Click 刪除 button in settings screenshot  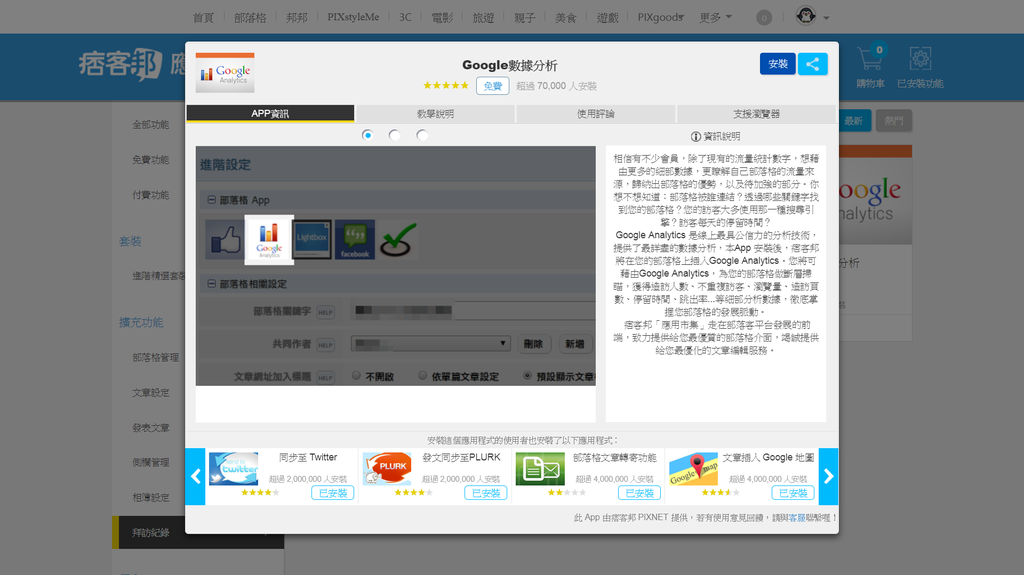pos(534,344)
